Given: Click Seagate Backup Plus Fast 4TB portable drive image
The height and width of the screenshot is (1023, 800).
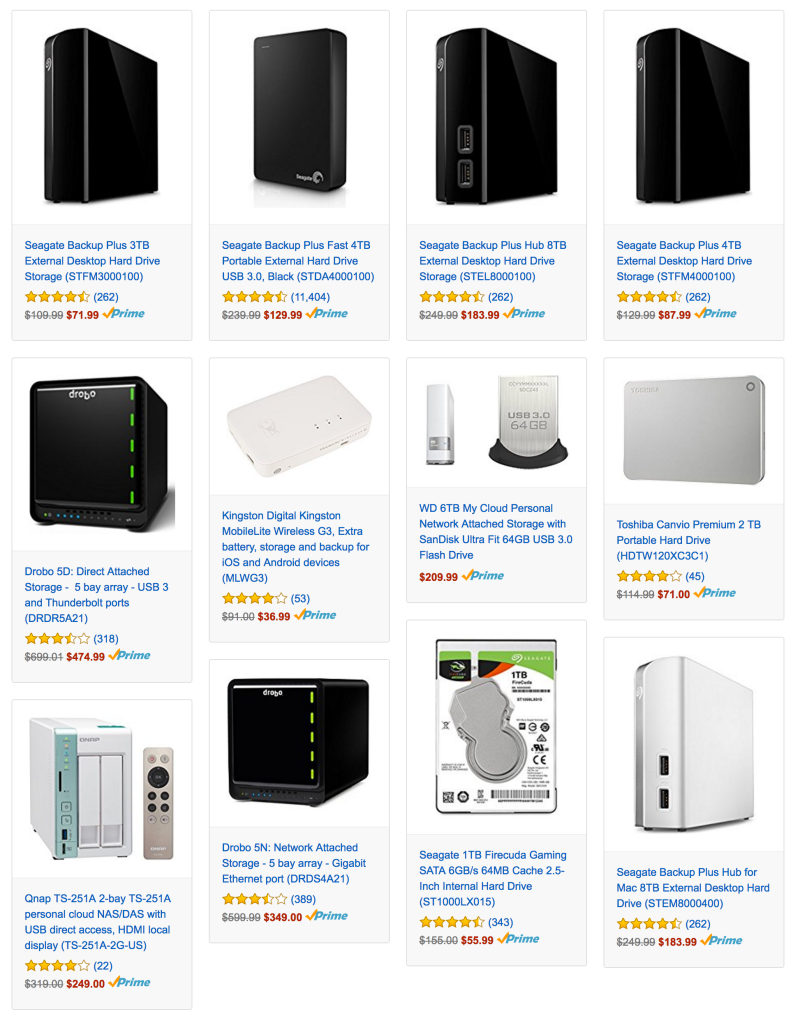Looking at the screenshot, I should 300,117.
